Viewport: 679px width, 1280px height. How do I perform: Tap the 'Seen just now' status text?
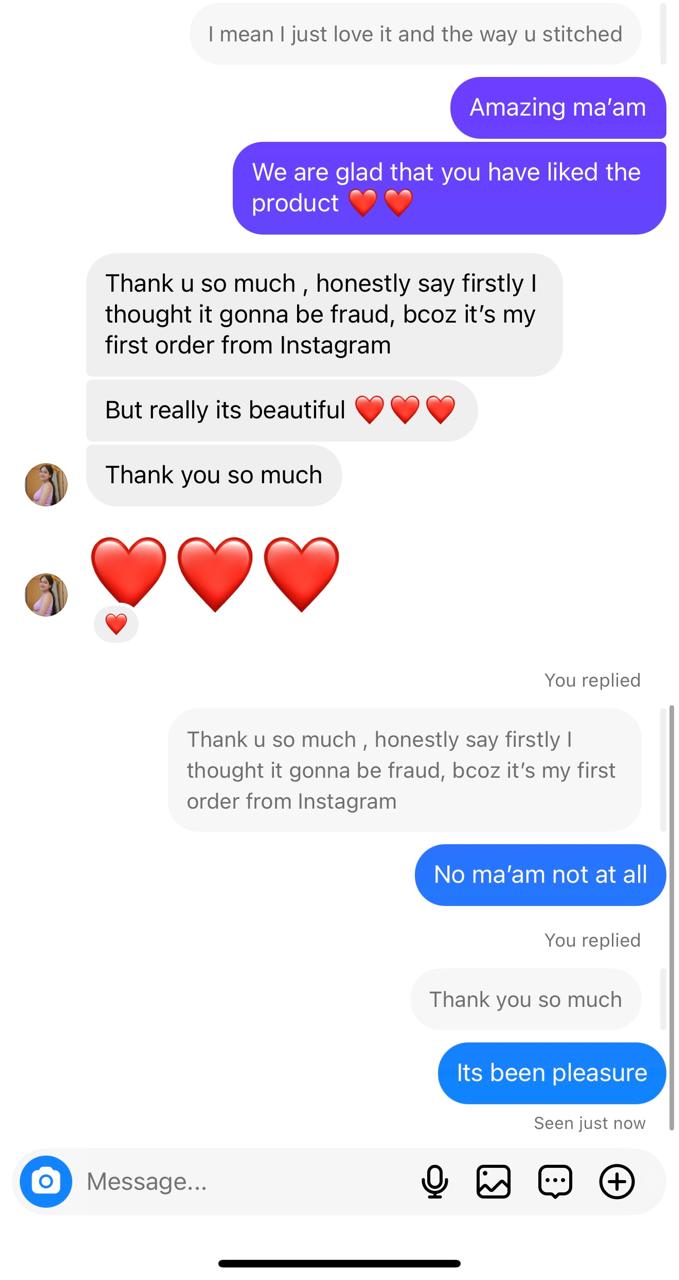click(589, 1124)
